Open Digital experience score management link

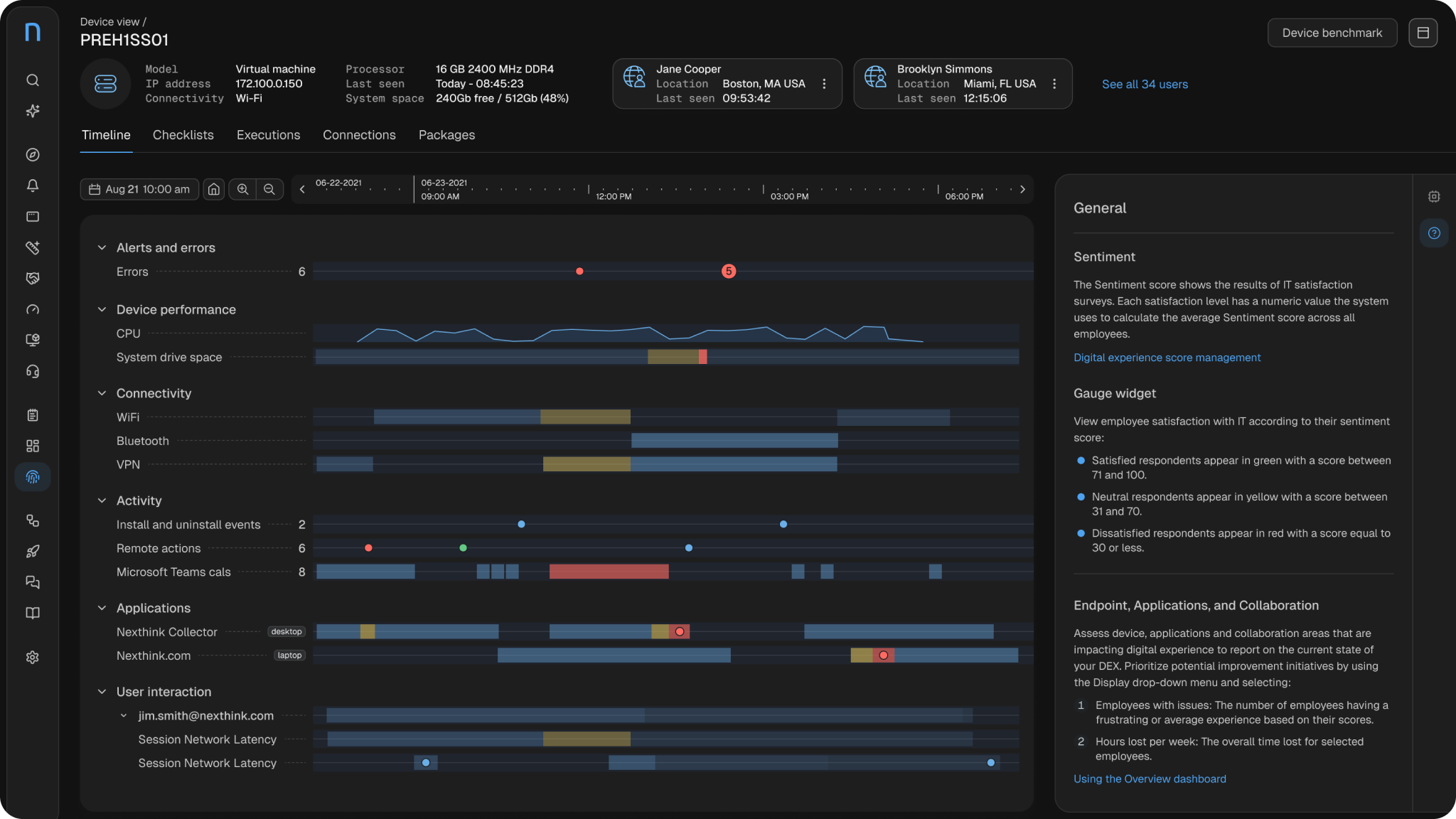click(1167, 358)
